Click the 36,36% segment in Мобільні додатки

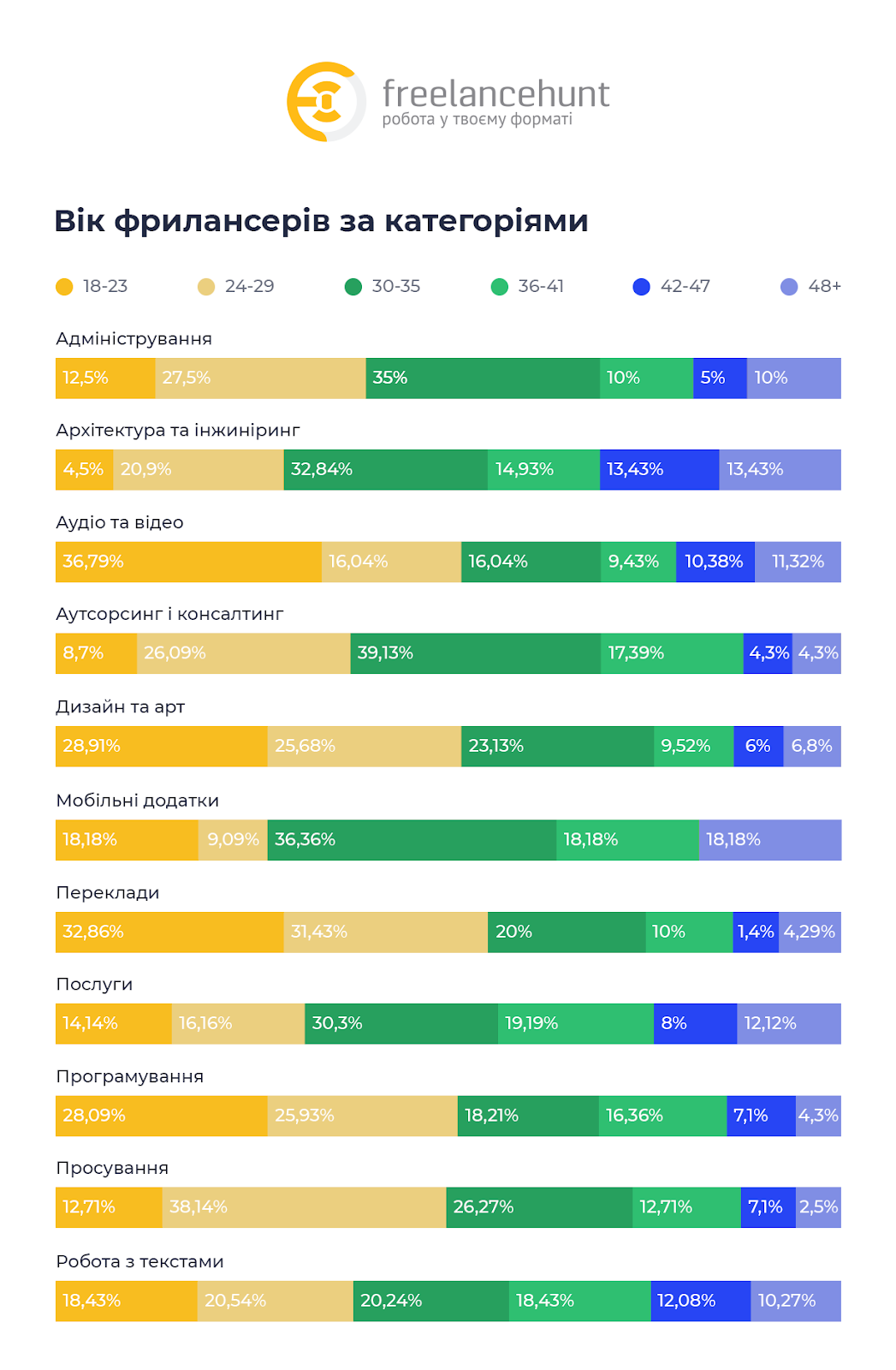point(412,840)
